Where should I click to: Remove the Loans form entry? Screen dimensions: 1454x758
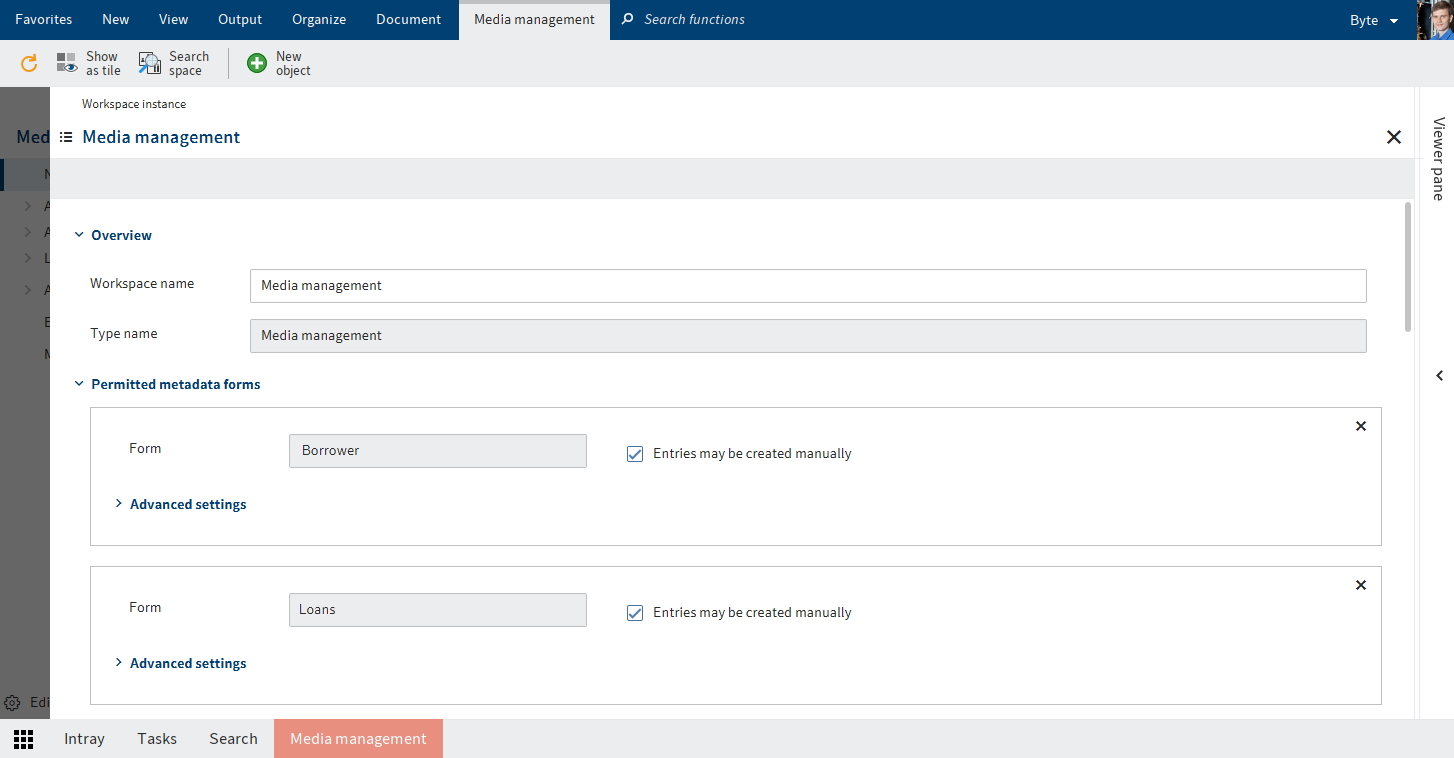click(x=1360, y=585)
